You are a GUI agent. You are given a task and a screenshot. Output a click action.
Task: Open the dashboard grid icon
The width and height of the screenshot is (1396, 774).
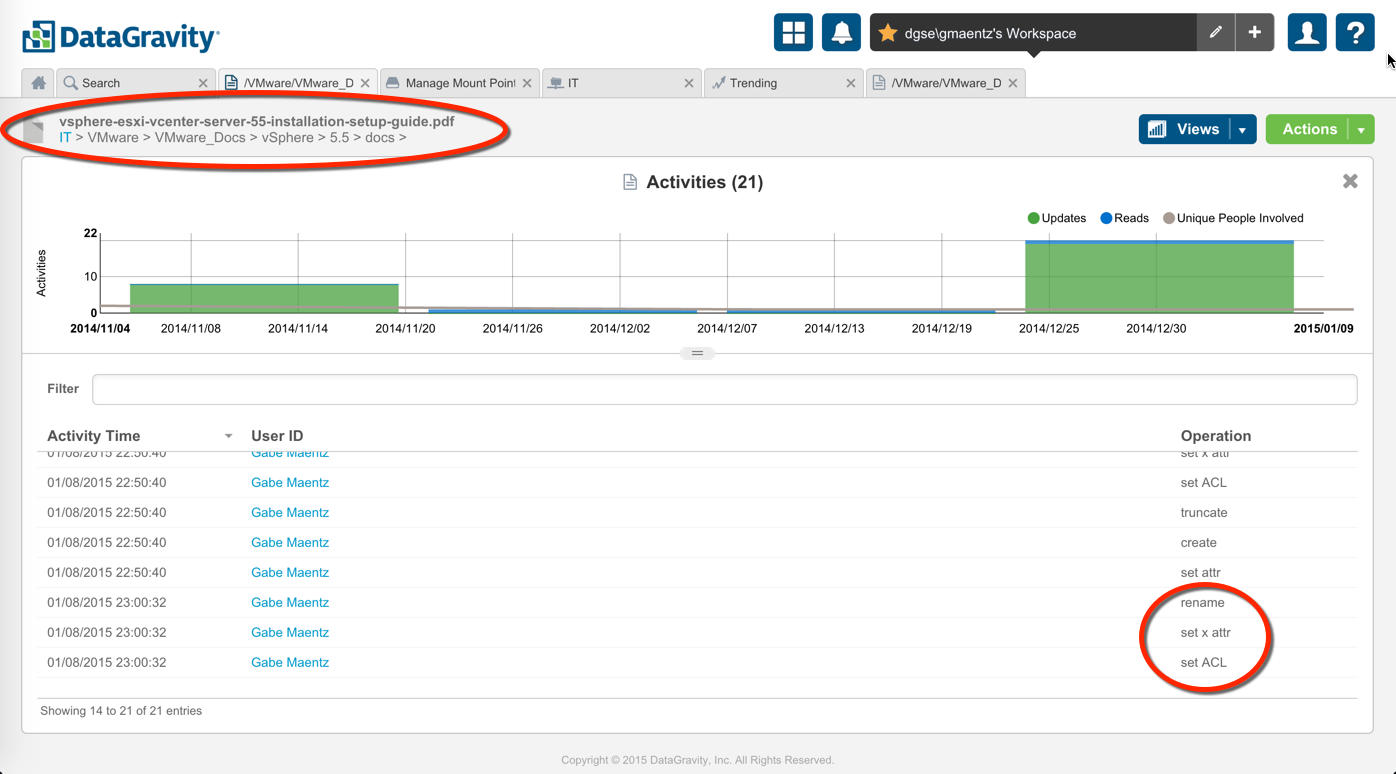pyautogui.click(x=793, y=32)
